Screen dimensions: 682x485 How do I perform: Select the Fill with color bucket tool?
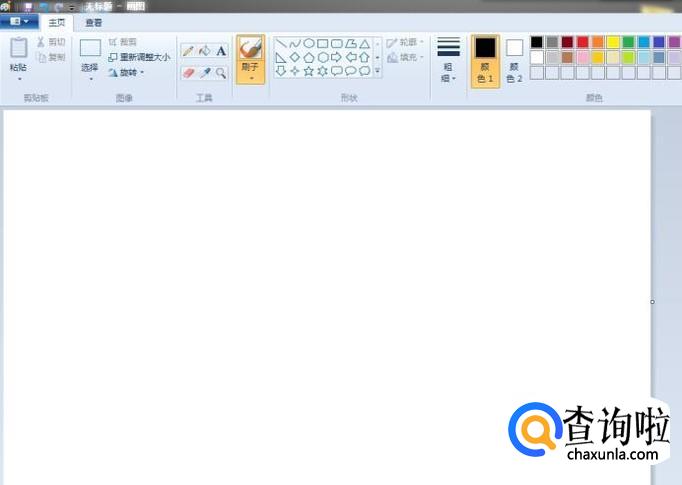(204, 51)
